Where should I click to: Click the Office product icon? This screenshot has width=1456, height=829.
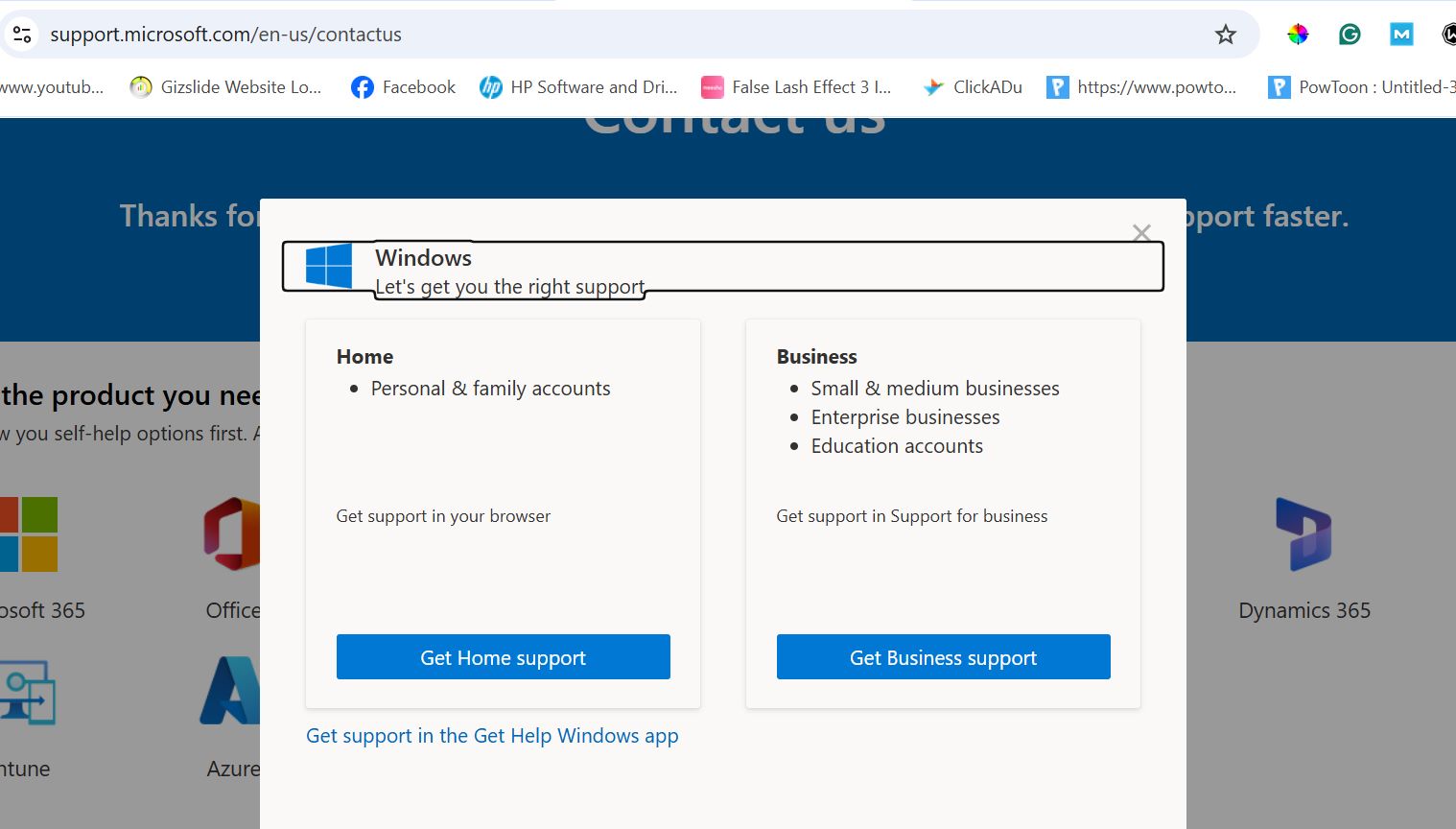[x=232, y=534]
